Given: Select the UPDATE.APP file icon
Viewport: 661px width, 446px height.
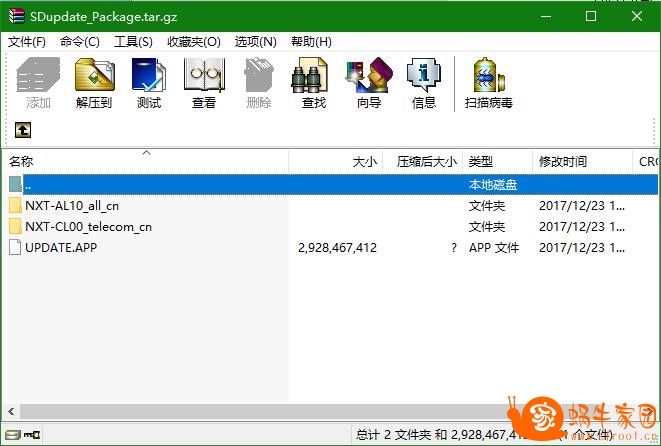Looking at the screenshot, I should pos(15,247).
